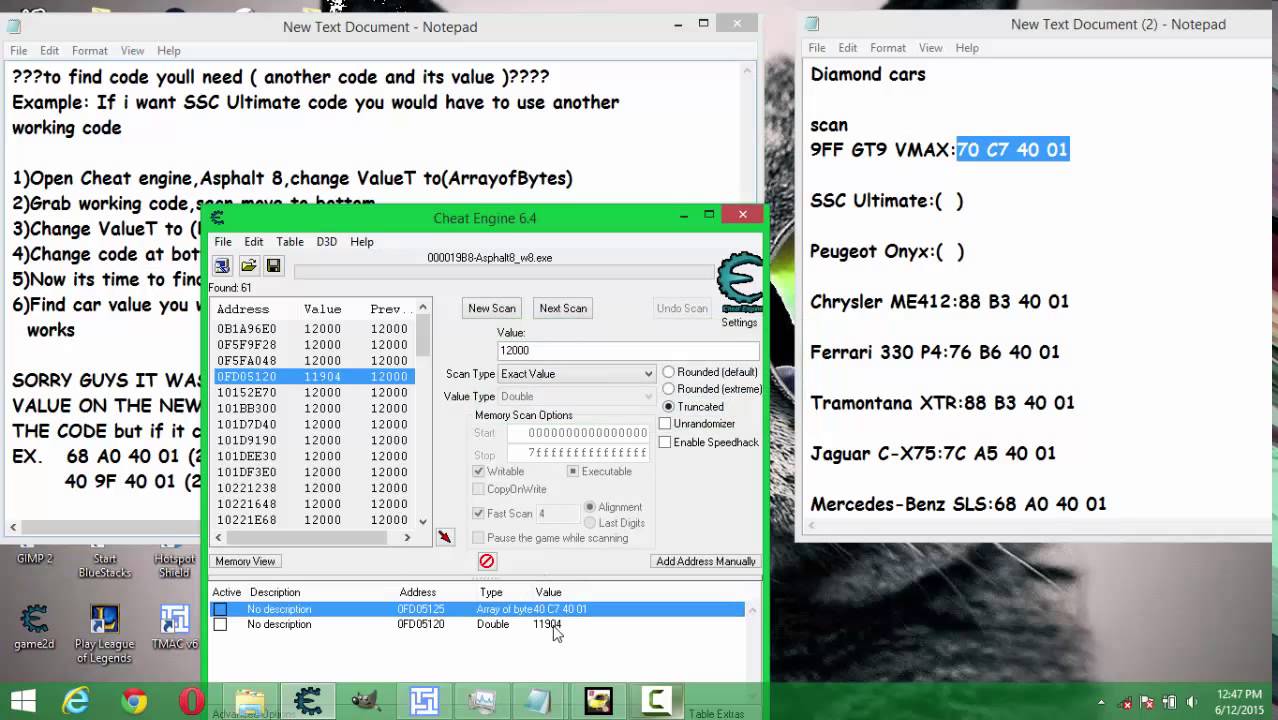Toggle the Writable checkbox
This screenshot has height=720, width=1278.
479,471
